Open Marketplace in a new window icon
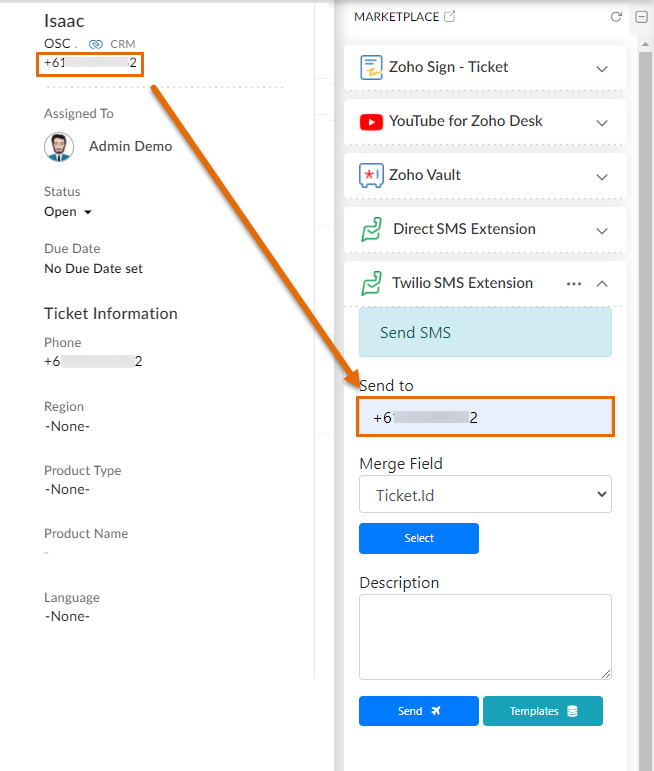Viewport: 654px width, 771px height. coord(449,17)
